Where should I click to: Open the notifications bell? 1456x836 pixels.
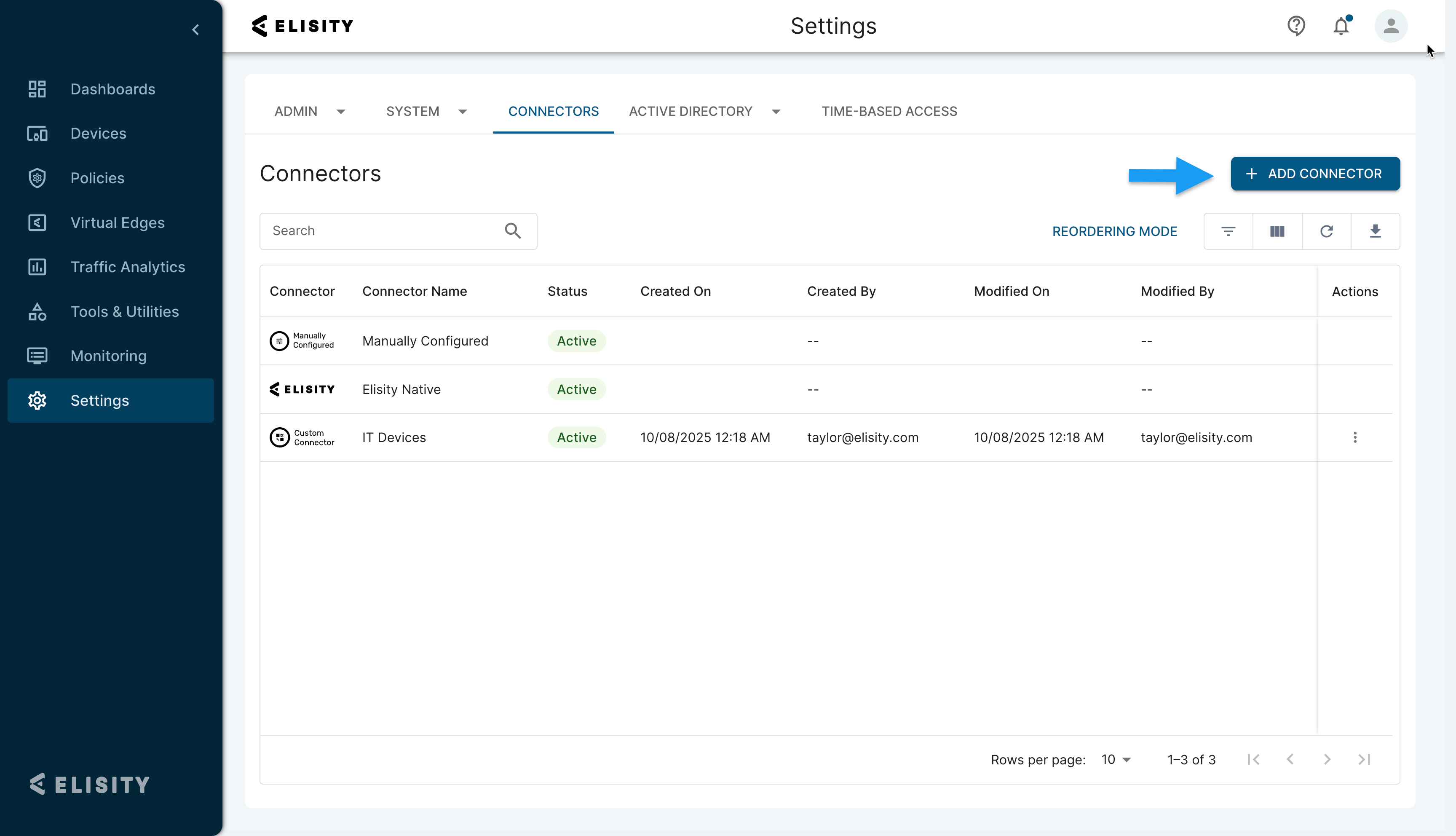coord(1341,26)
